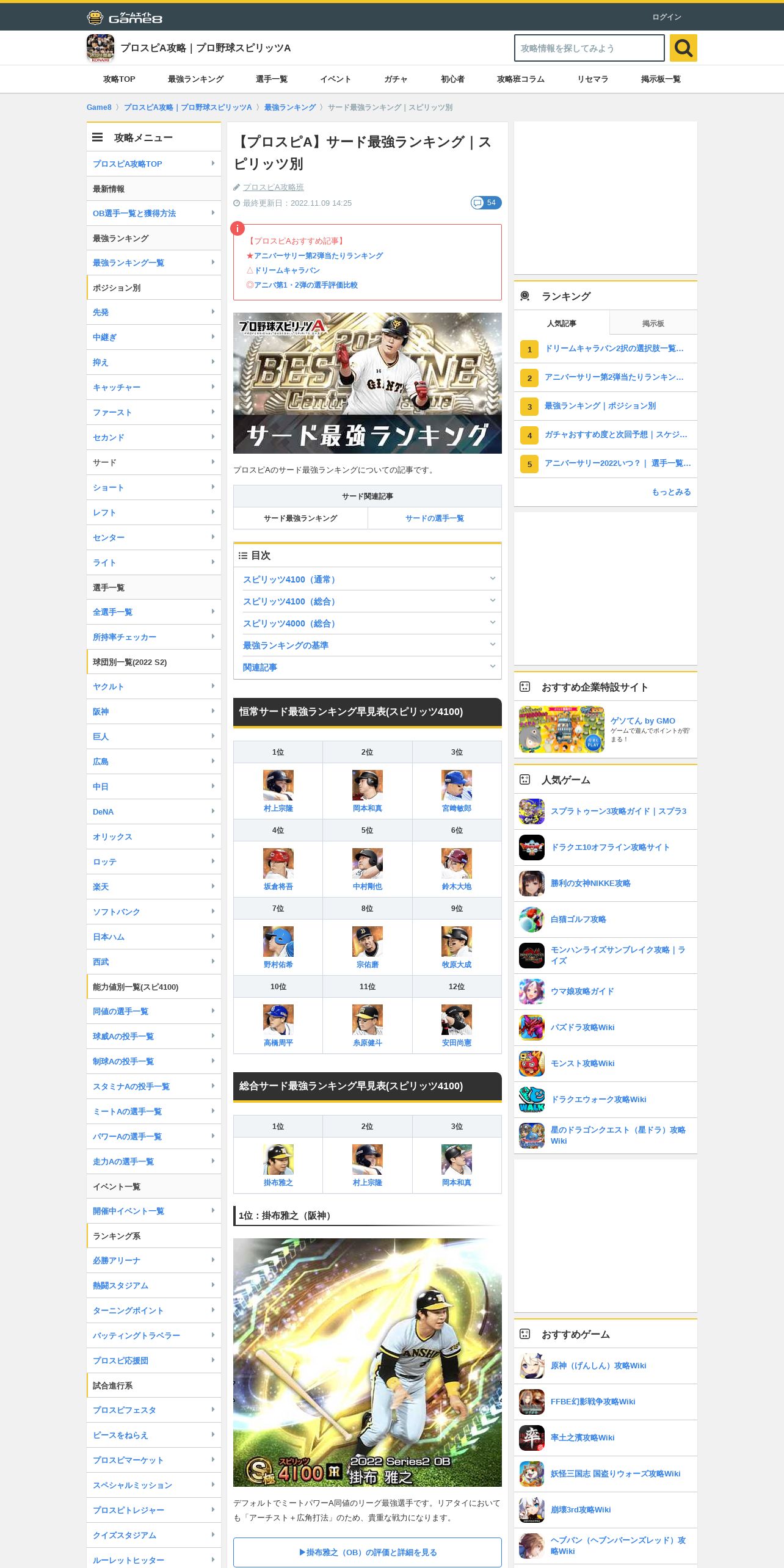Viewport: 784px width, 1568px height.
Task: Open the 掛布雅之 large card image
Action: click(368, 1362)
